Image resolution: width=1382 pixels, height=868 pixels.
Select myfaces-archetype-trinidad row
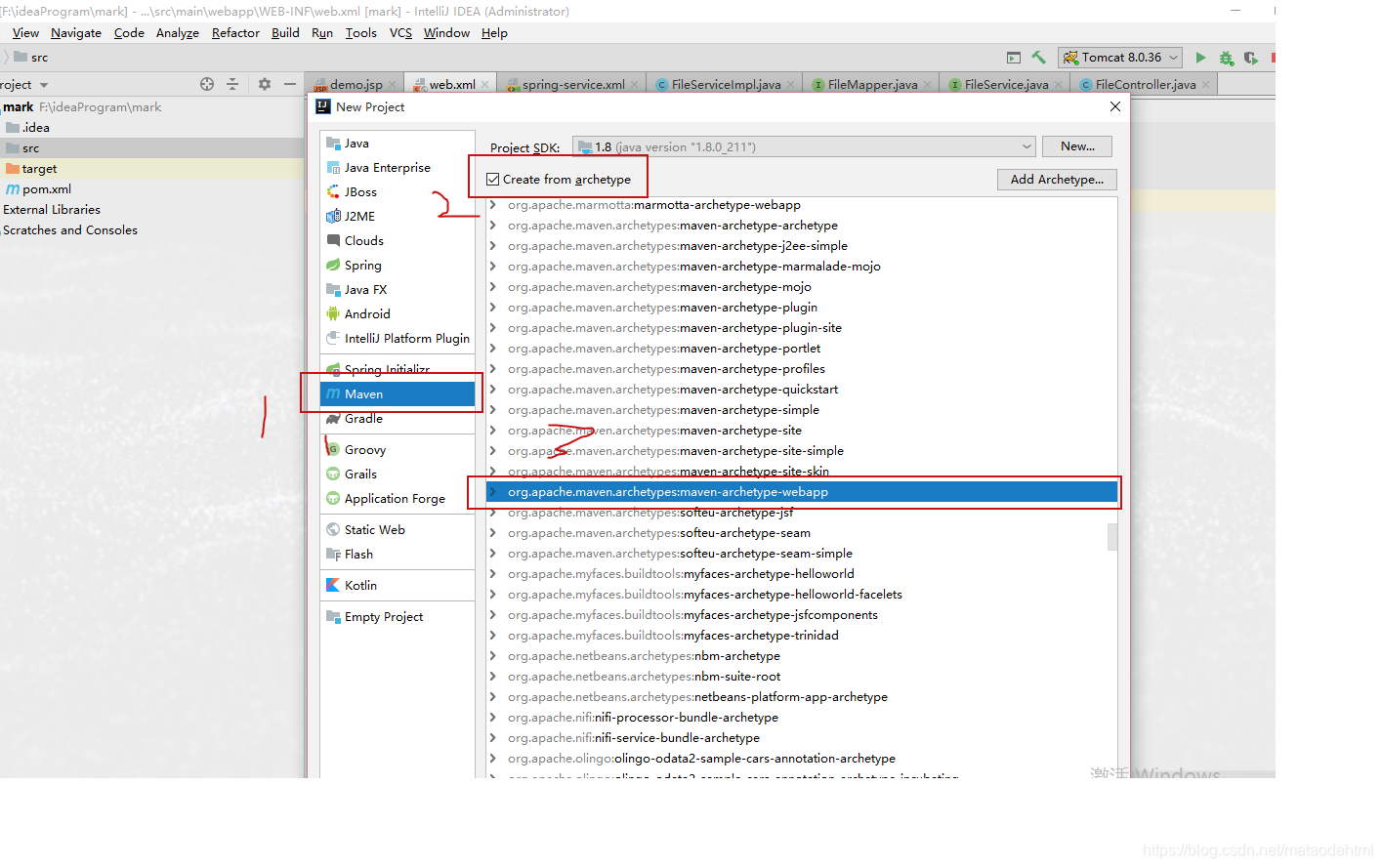(801, 636)
